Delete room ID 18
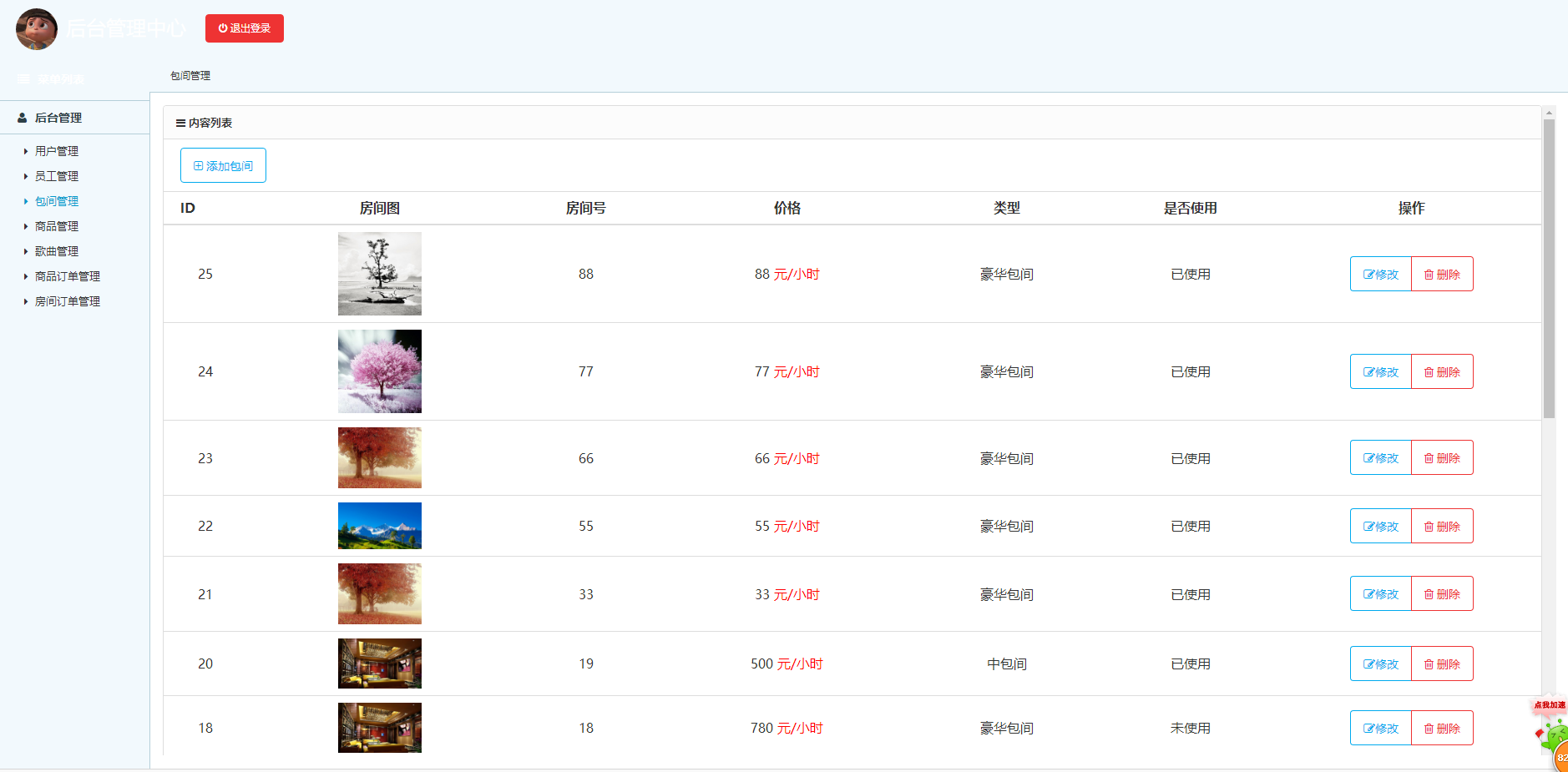1568x772 pixels. [1442, 728]
